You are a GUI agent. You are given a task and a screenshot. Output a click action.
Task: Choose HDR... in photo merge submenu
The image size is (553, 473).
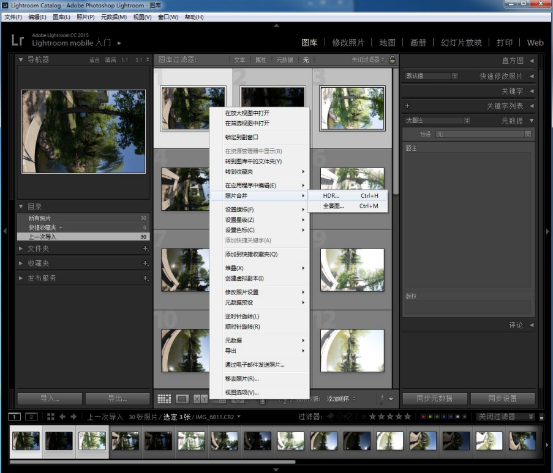pyautogui.click(x=348, y=196)
